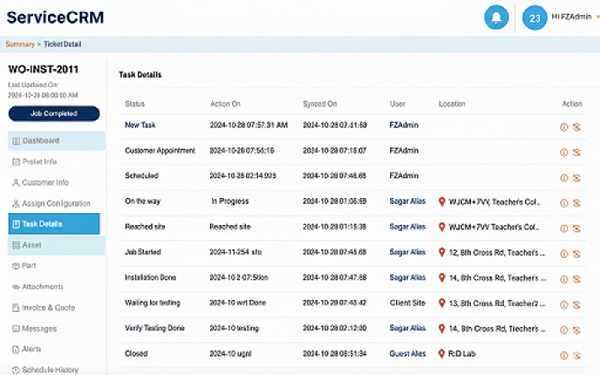Click the Job Completed status button
600x375 pixels.
tap(54, 114)
